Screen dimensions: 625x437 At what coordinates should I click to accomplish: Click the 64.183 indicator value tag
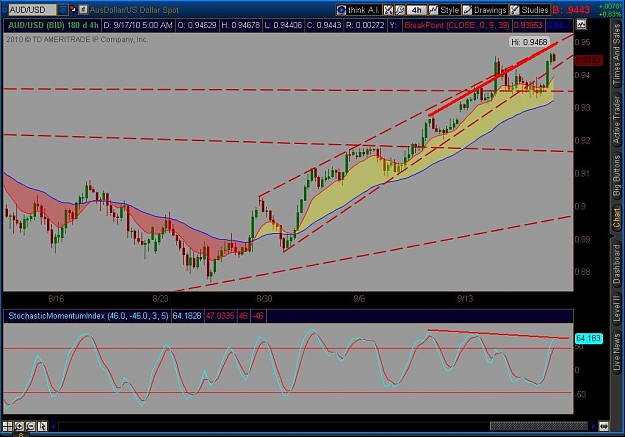[x=589, y=339]
